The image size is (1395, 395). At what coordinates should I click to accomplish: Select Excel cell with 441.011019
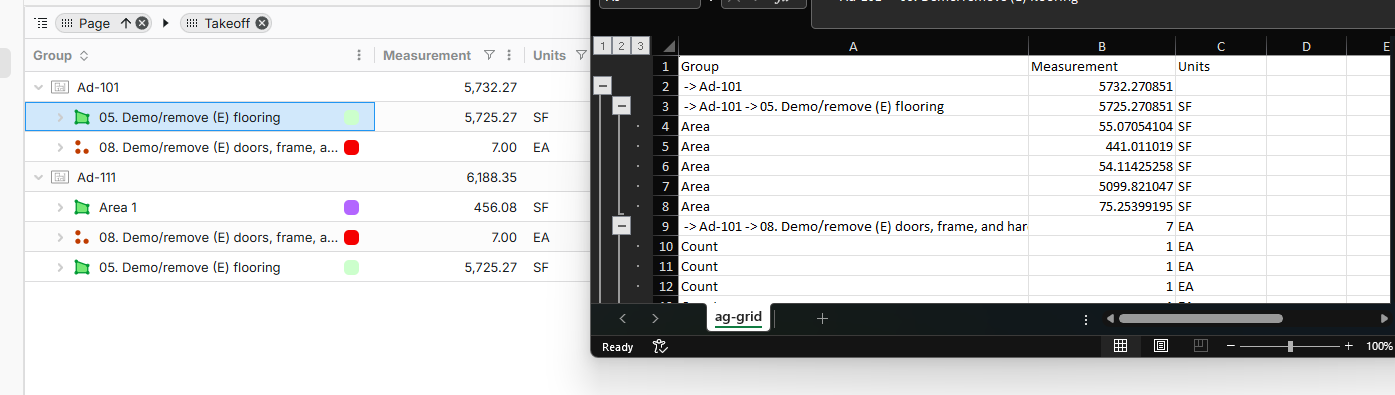1102,146
